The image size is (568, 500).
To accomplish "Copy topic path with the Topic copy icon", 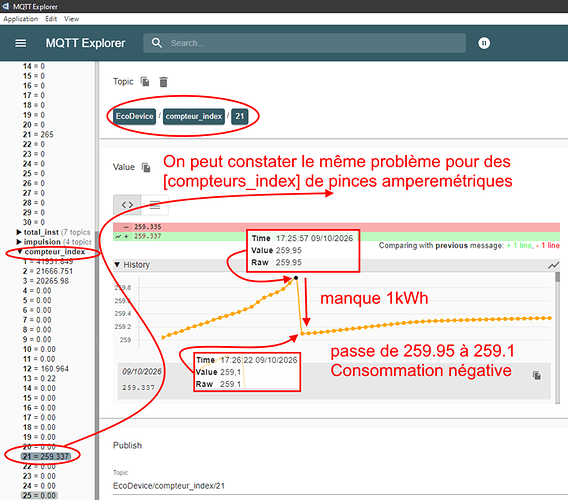I will [145, 82].
